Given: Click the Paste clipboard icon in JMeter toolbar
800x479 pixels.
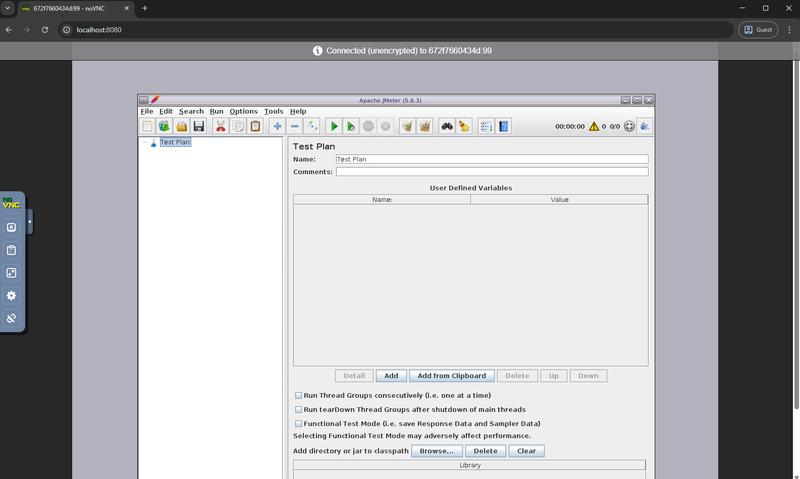Looking at the screenshot, I should coord(255,126).
